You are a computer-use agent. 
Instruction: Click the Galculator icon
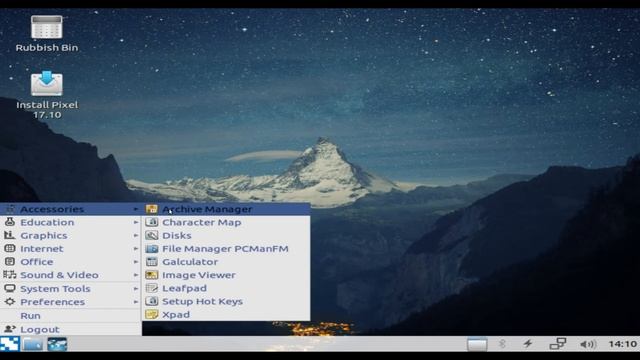coord(151,262)
